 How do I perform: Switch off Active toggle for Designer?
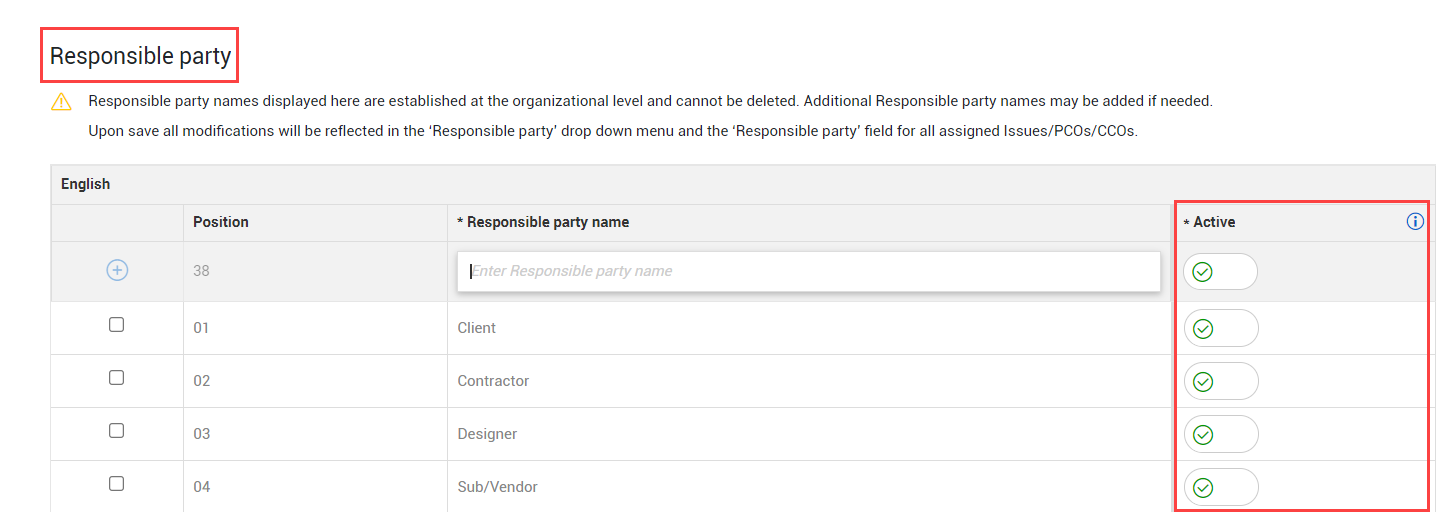tap(1220, 434)
